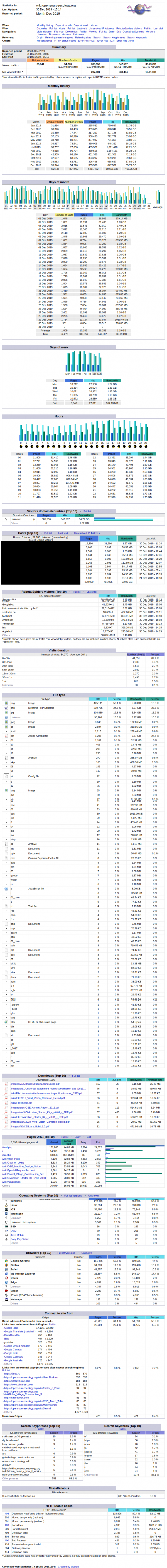The width and height of the screenshot is (167, 1568).
Task: Click the Windows operating system icon
Action: pyautogui.click(x=6, y=1201)
